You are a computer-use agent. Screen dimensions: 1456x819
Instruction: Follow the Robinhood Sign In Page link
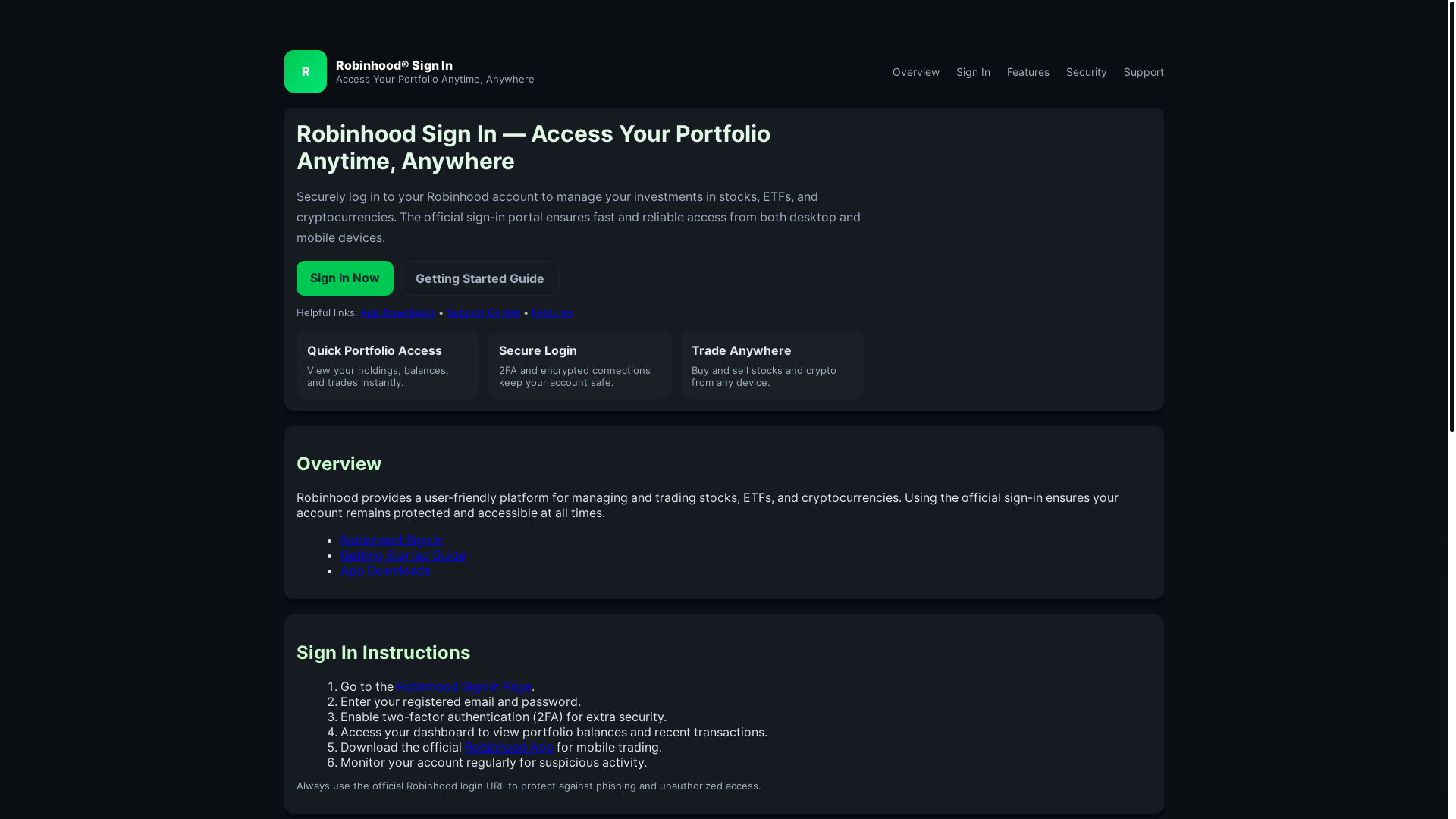[x=464, y=686]
